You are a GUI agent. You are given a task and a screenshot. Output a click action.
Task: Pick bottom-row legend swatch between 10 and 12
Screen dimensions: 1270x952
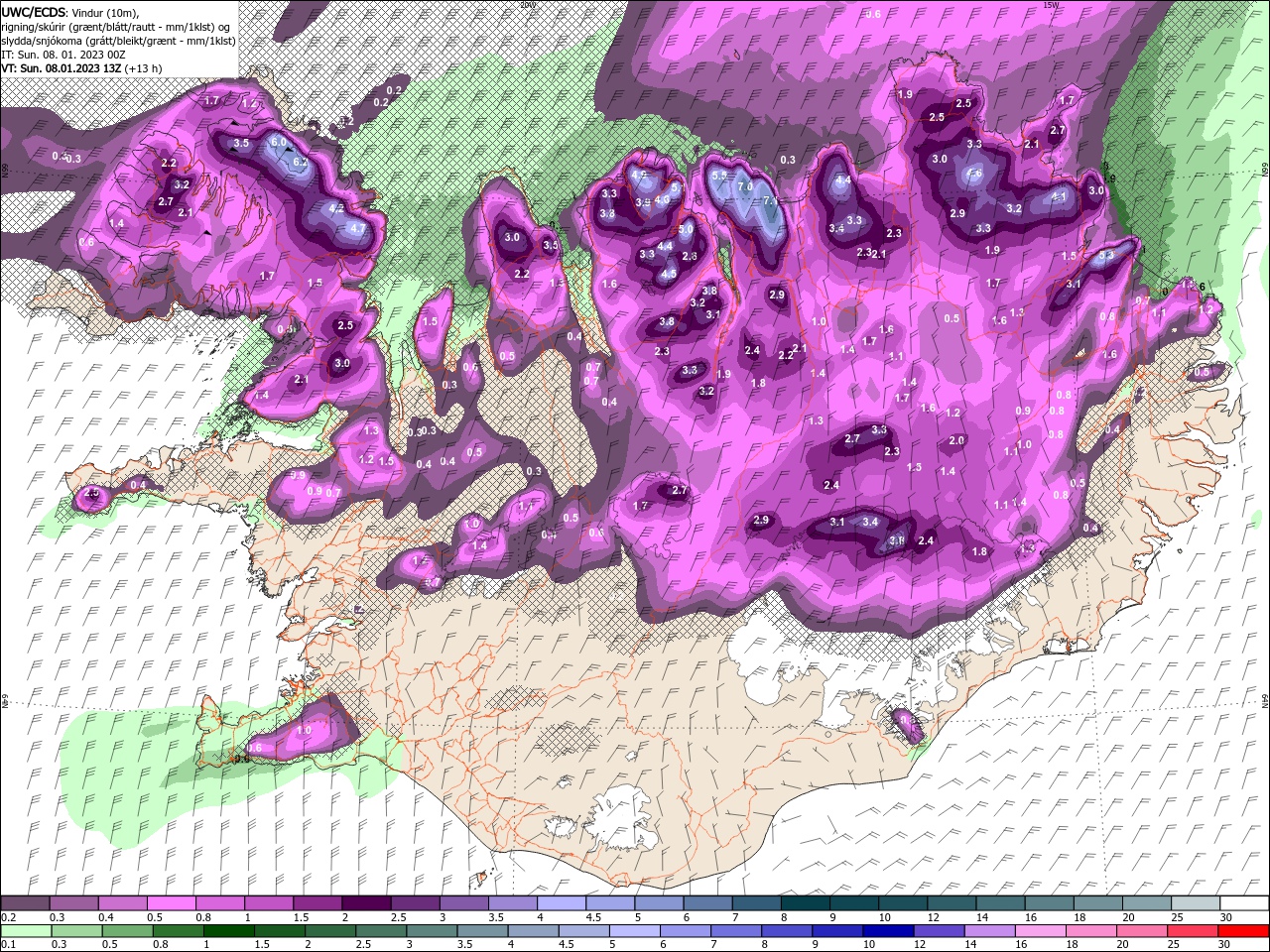point(888,931)
